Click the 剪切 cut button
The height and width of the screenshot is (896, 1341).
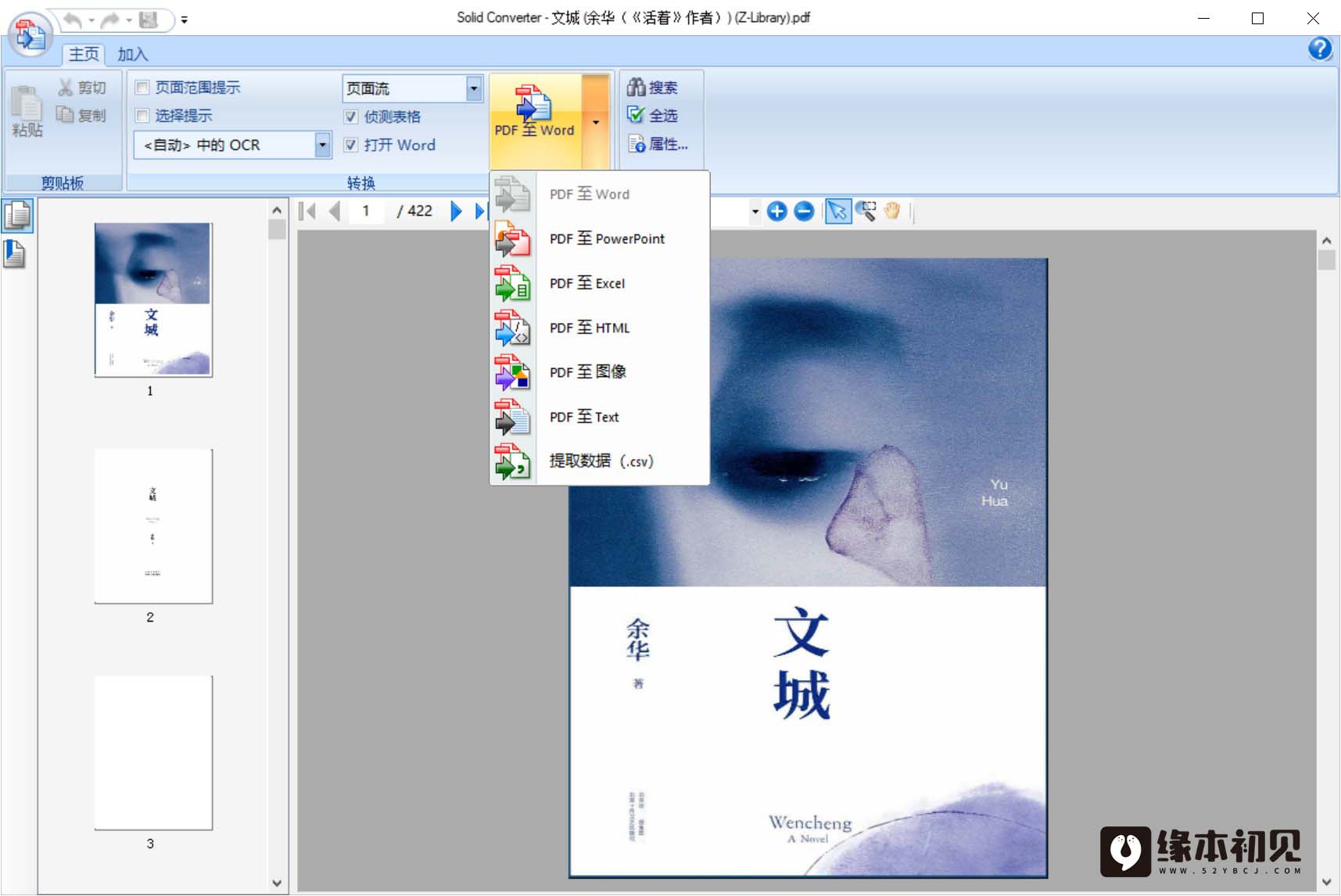coord(82,88)
